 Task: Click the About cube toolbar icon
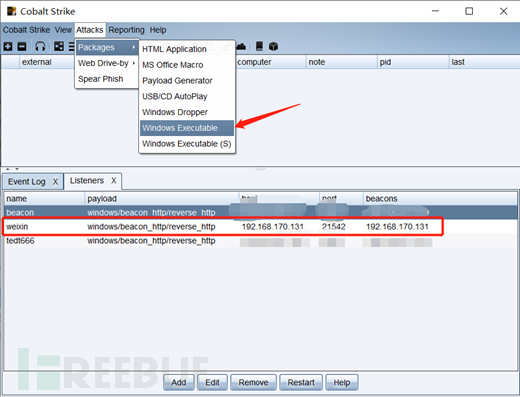click(273, 46)
